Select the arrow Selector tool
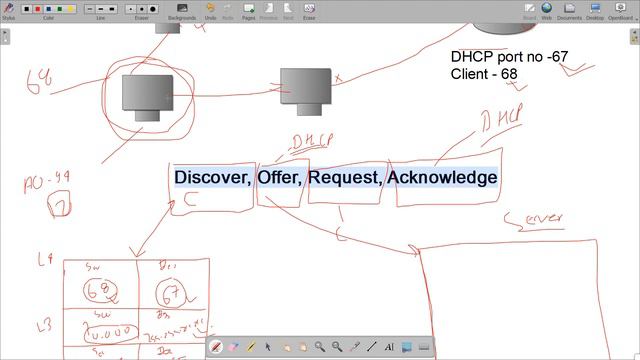Image resolution: width=640 pixels, height=360 pixels. click(x=268, y=347)
